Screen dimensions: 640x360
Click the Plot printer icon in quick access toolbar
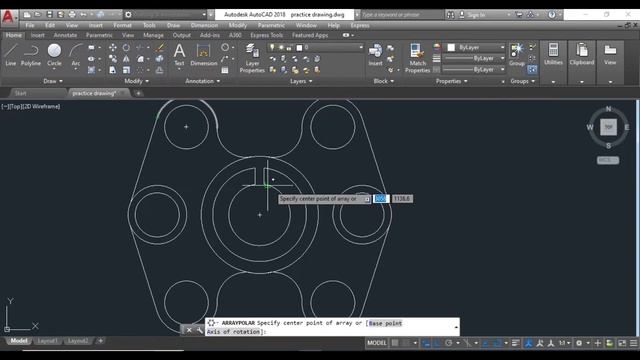tap(72, 15)
